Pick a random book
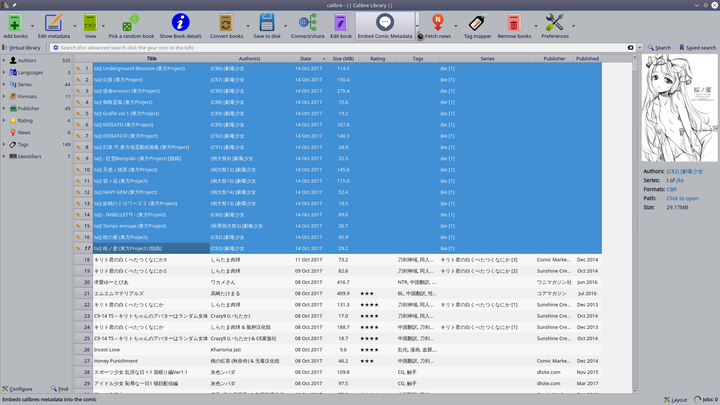 [x=131, y=21]
